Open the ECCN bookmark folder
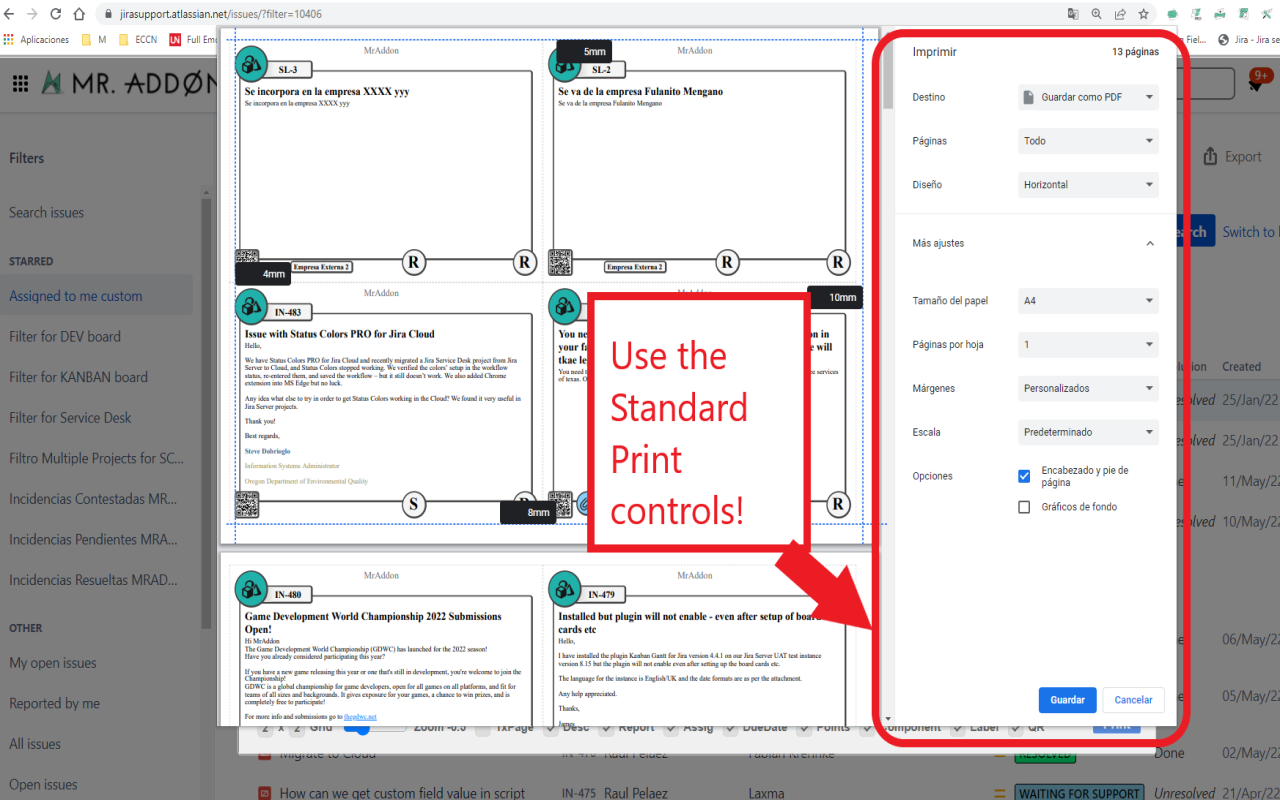This screenshot has width=1280, height=800. 137,40
